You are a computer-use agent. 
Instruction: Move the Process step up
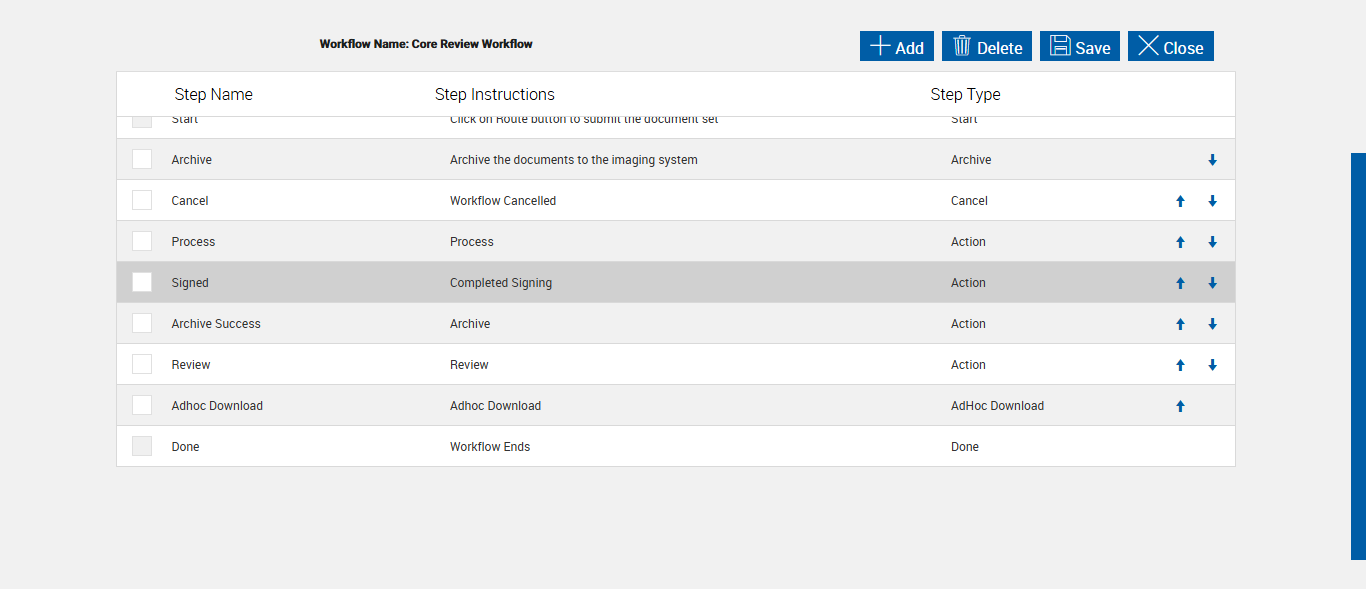1180,242
